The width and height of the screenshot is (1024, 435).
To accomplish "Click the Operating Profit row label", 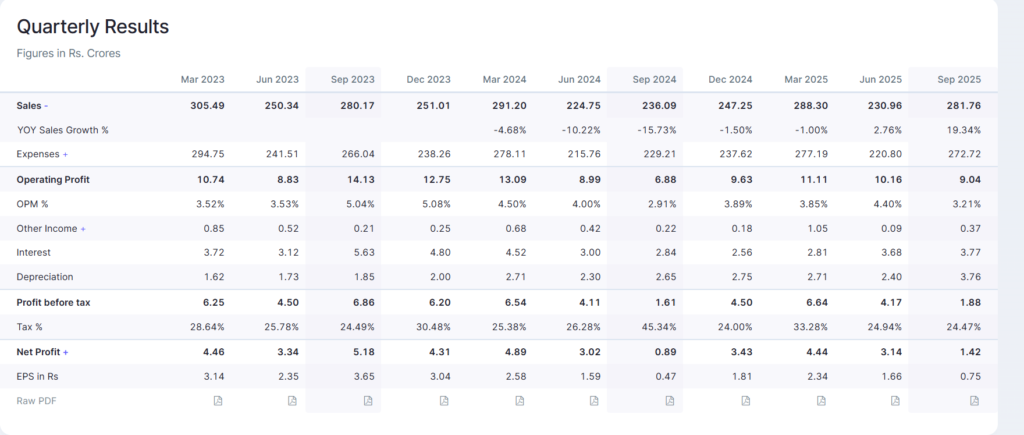I will click(x=54, y=179).
